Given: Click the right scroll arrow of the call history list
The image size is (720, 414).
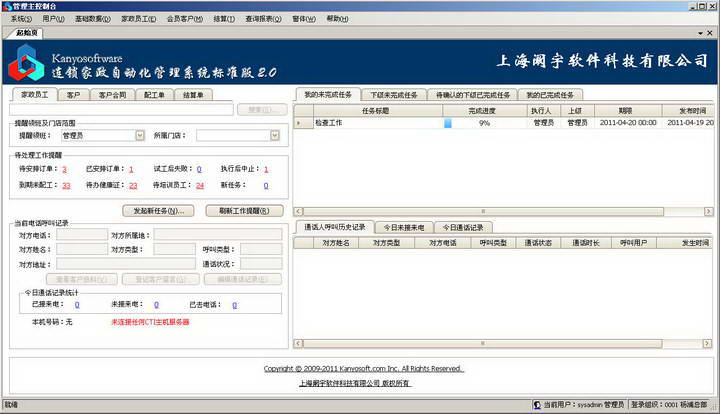Looking at the screenshot, I should click(x=707, y=343).
